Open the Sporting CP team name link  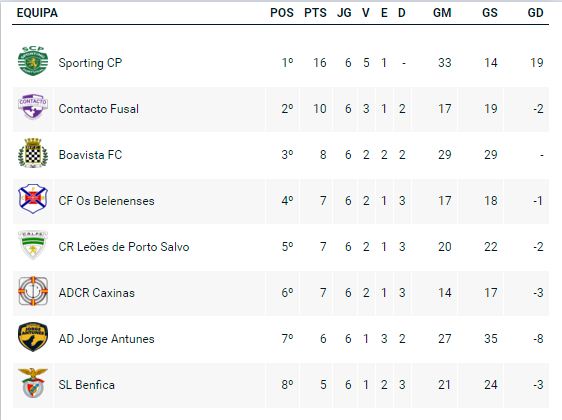point(90,63)
